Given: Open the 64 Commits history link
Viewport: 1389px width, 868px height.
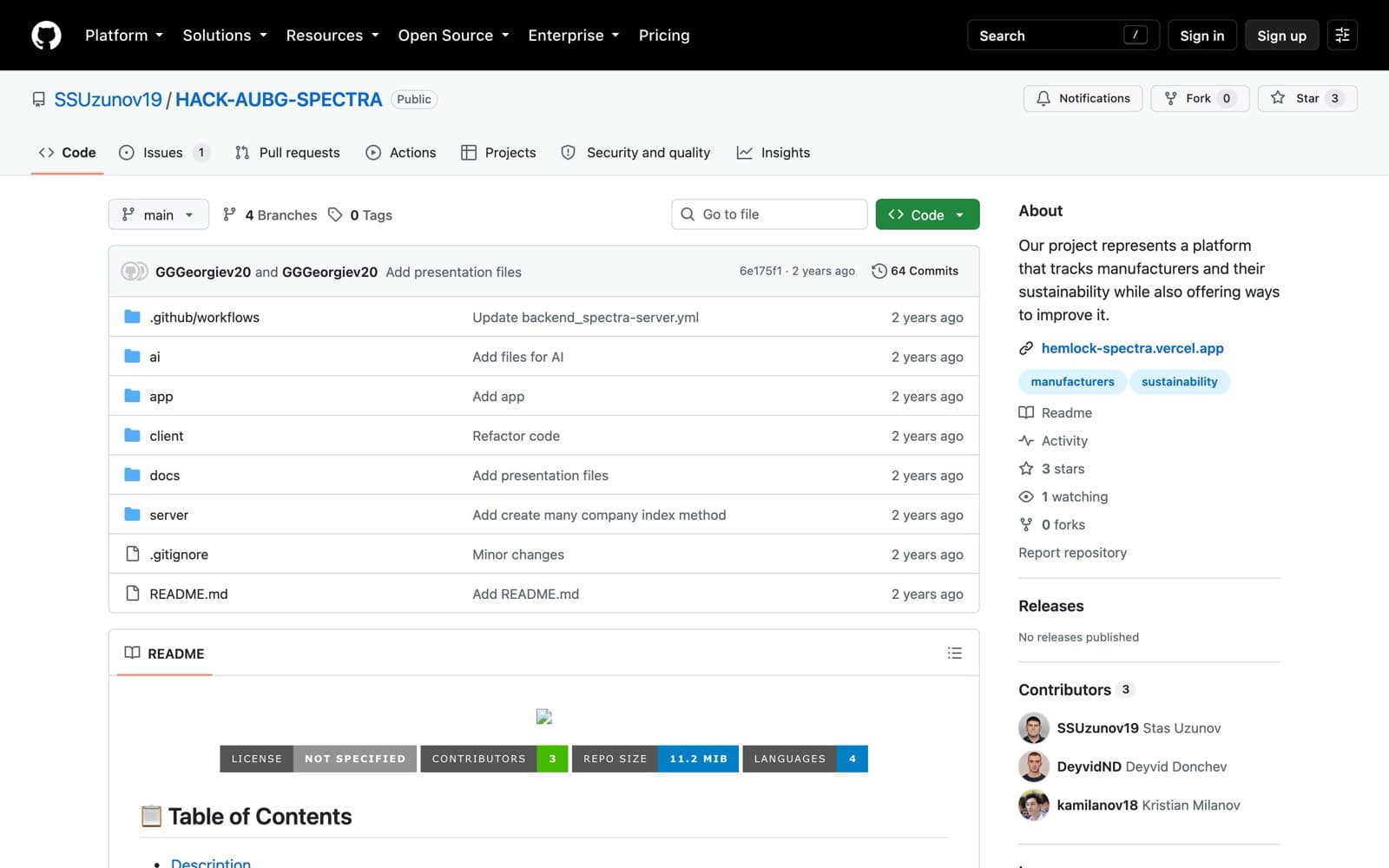Looking at the screenshot, I should 916,271.
